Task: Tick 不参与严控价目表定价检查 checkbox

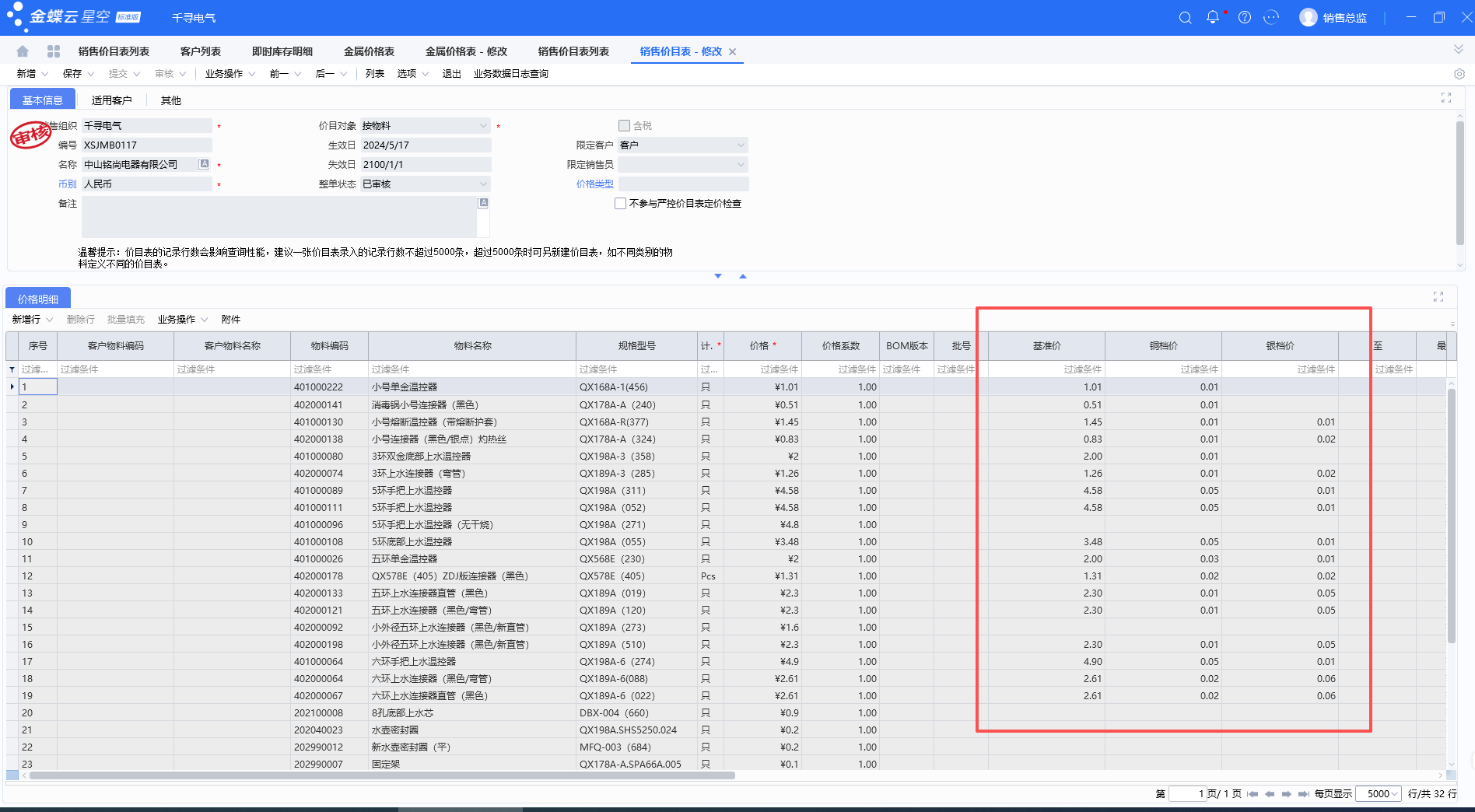Action: click(620, 203)
